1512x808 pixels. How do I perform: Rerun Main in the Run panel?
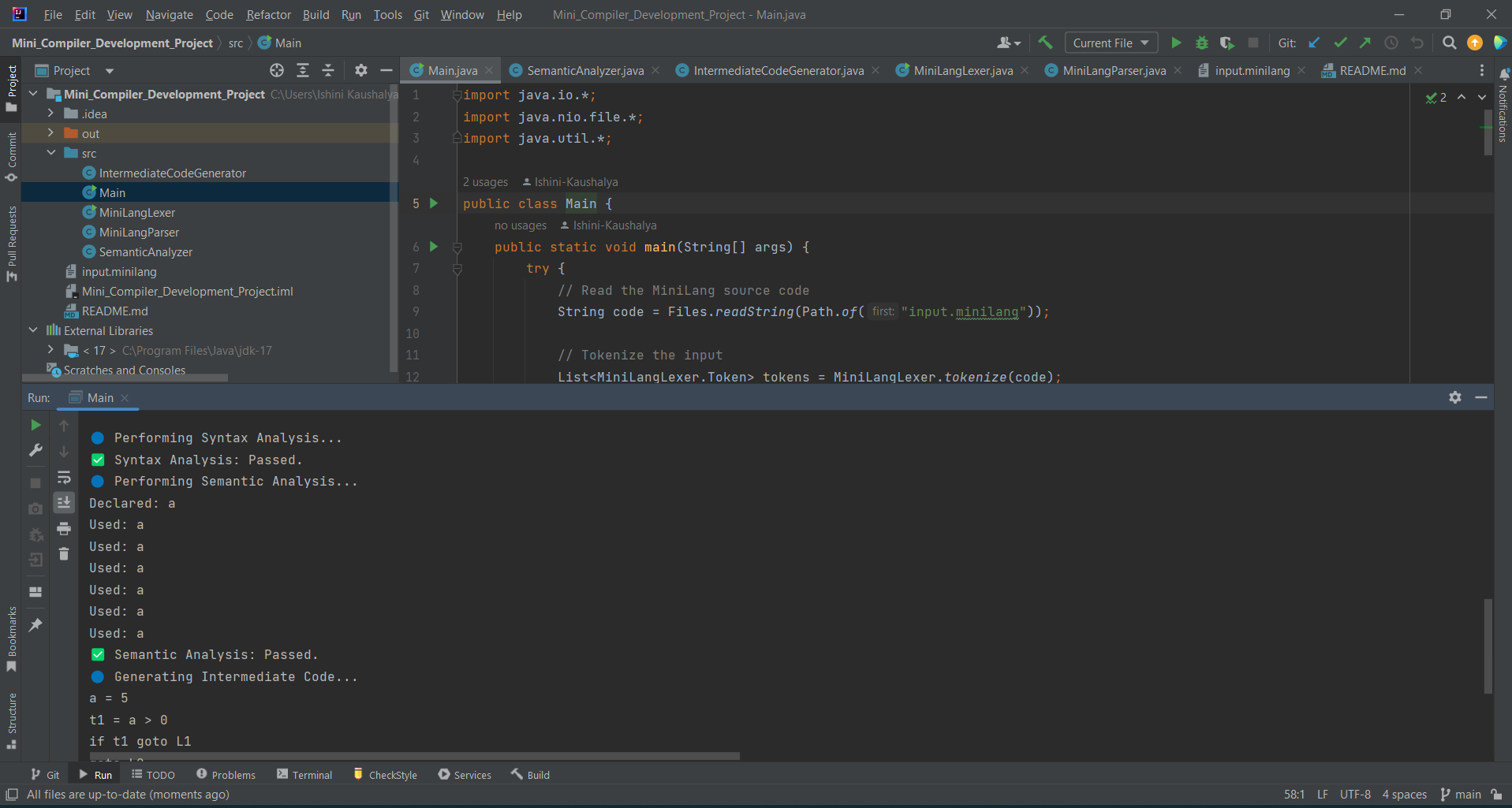pos(35,425)
